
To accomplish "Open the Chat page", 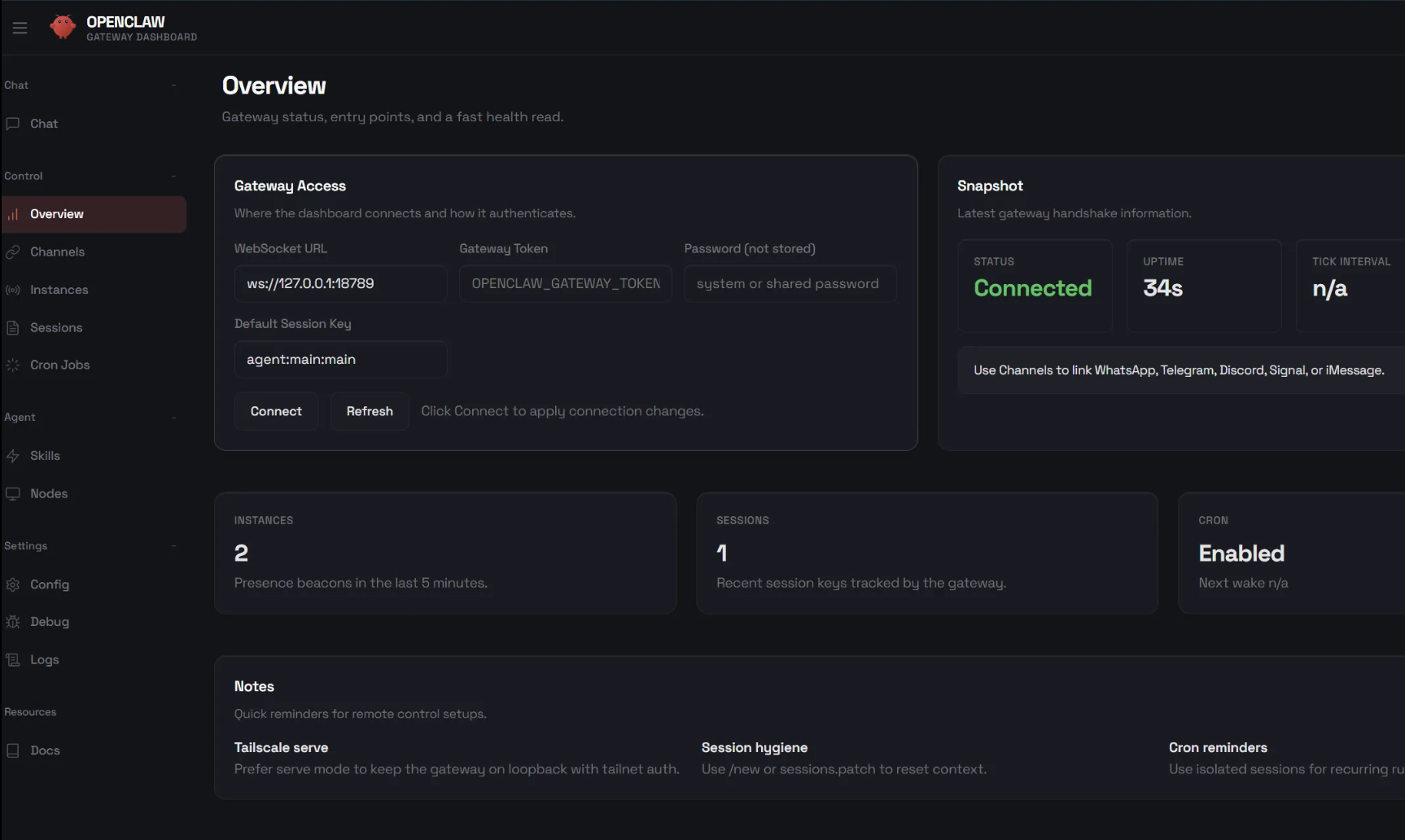I will click(x=94, y=124).
